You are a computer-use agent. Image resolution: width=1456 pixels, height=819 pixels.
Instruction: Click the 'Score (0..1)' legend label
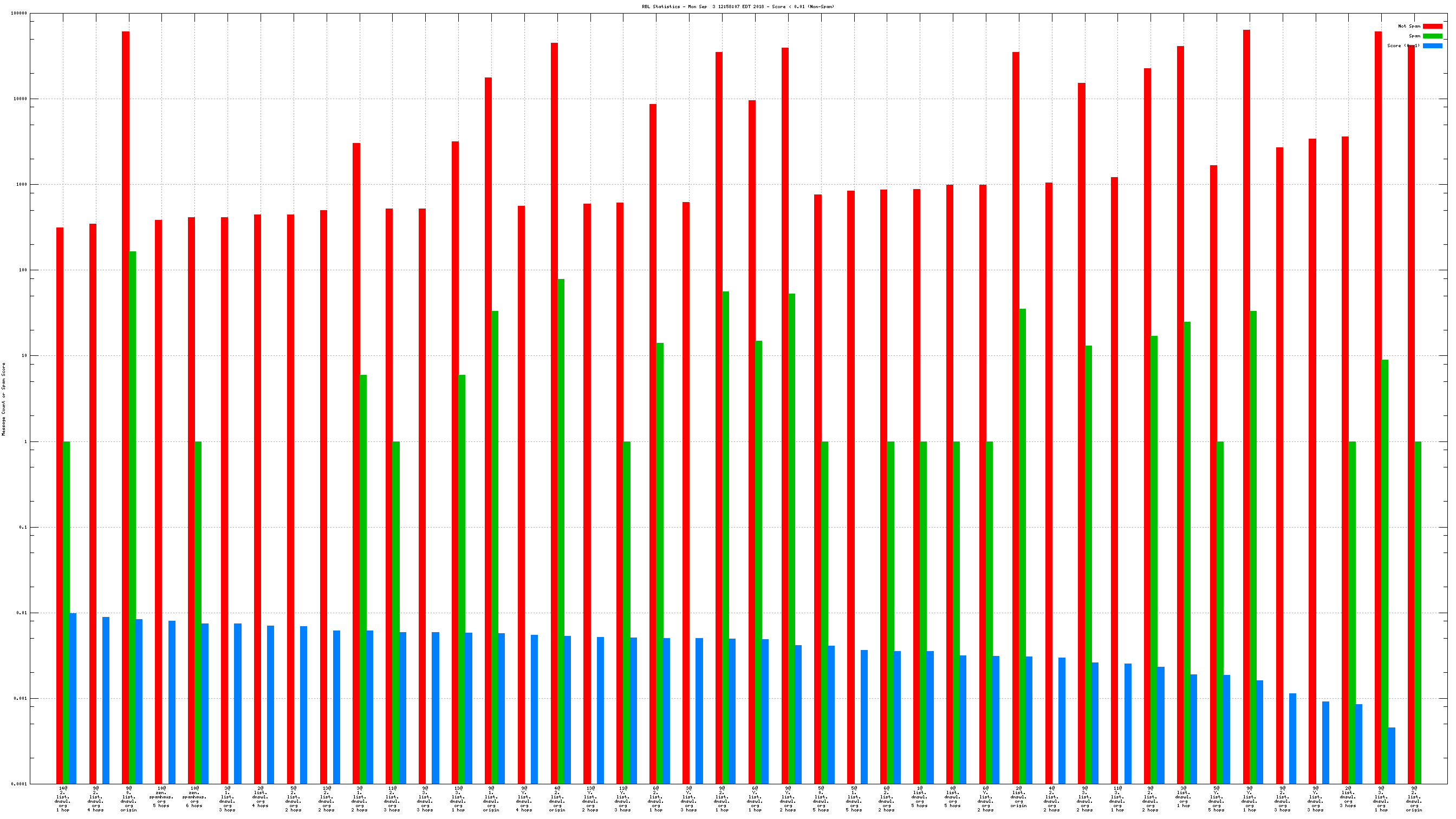pyautogui.click(x=1403, y=46)
